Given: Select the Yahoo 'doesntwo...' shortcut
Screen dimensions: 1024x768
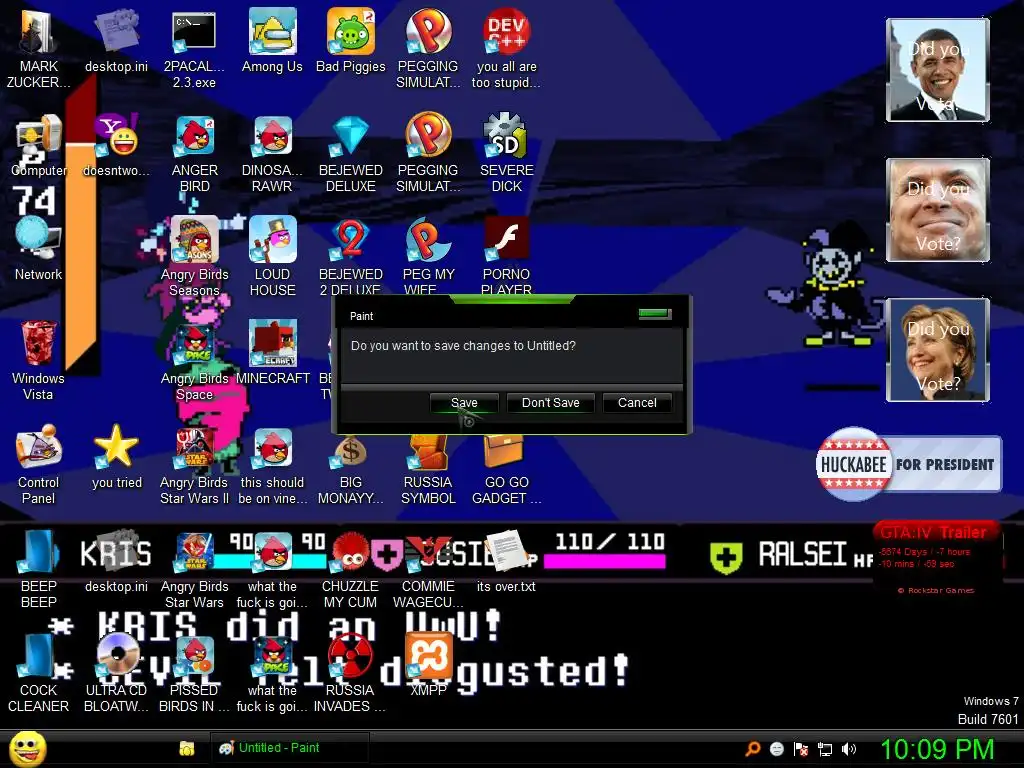Looking at the screenshot, I should tap(116, 145).
